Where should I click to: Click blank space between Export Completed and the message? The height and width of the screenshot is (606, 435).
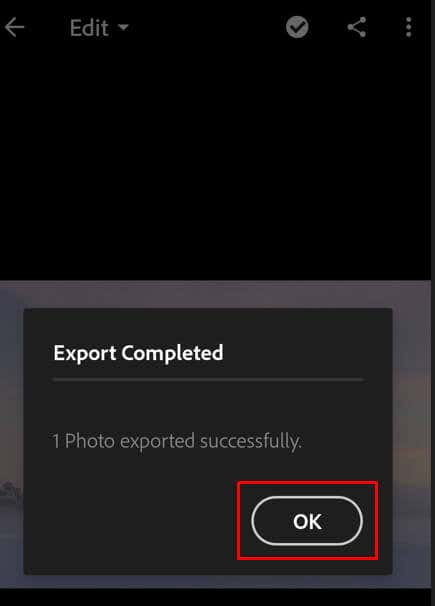(x=209, y=406)
